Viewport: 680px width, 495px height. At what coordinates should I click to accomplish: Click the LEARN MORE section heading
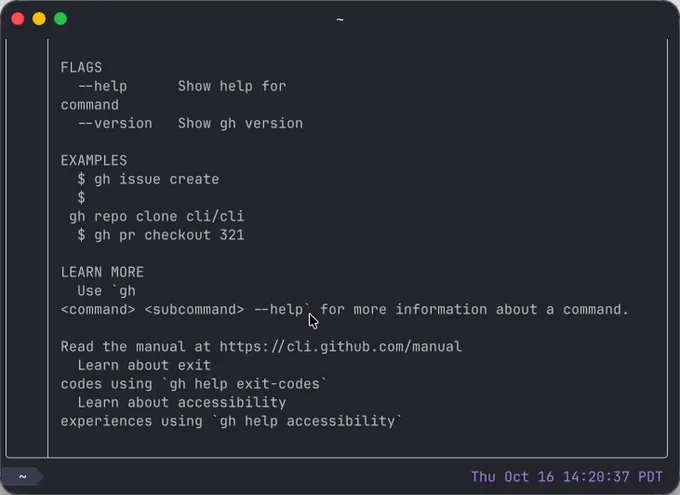pos(102,272)
